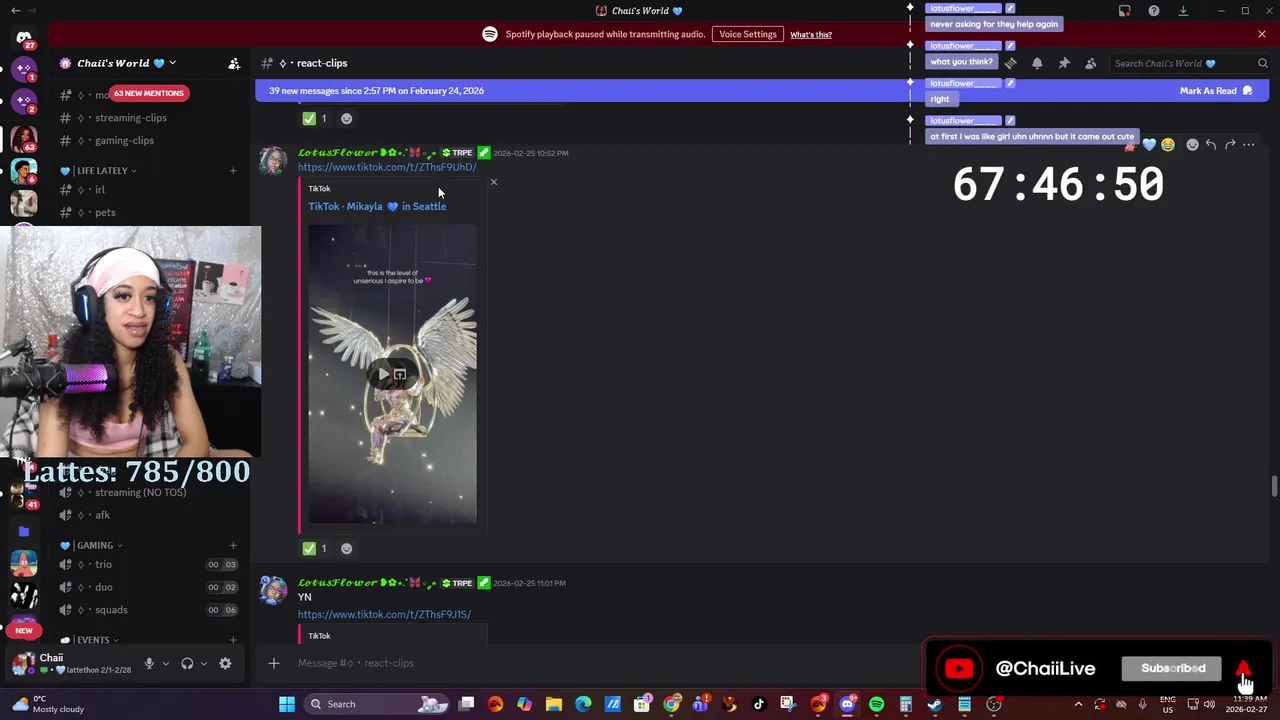Open notification settings bell icon
1280x720 pixels.
point(1037,63)
